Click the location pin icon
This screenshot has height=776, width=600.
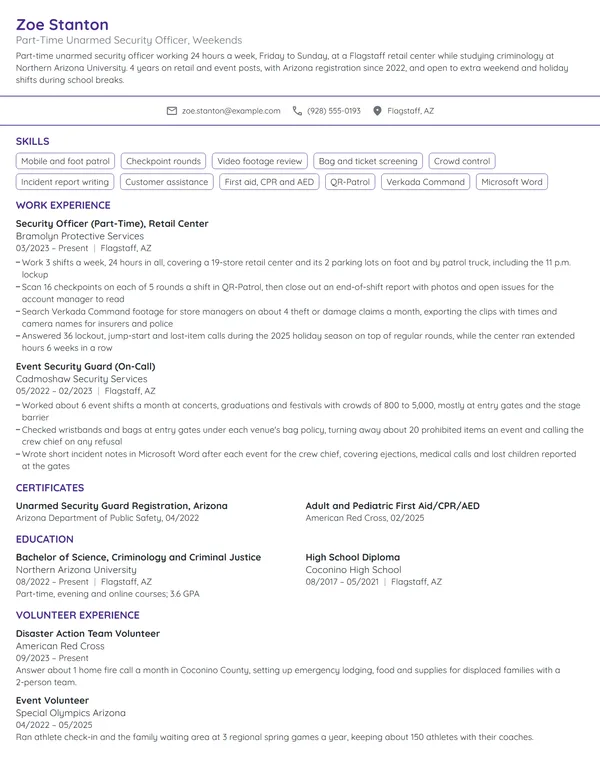(x=377, y=111)
